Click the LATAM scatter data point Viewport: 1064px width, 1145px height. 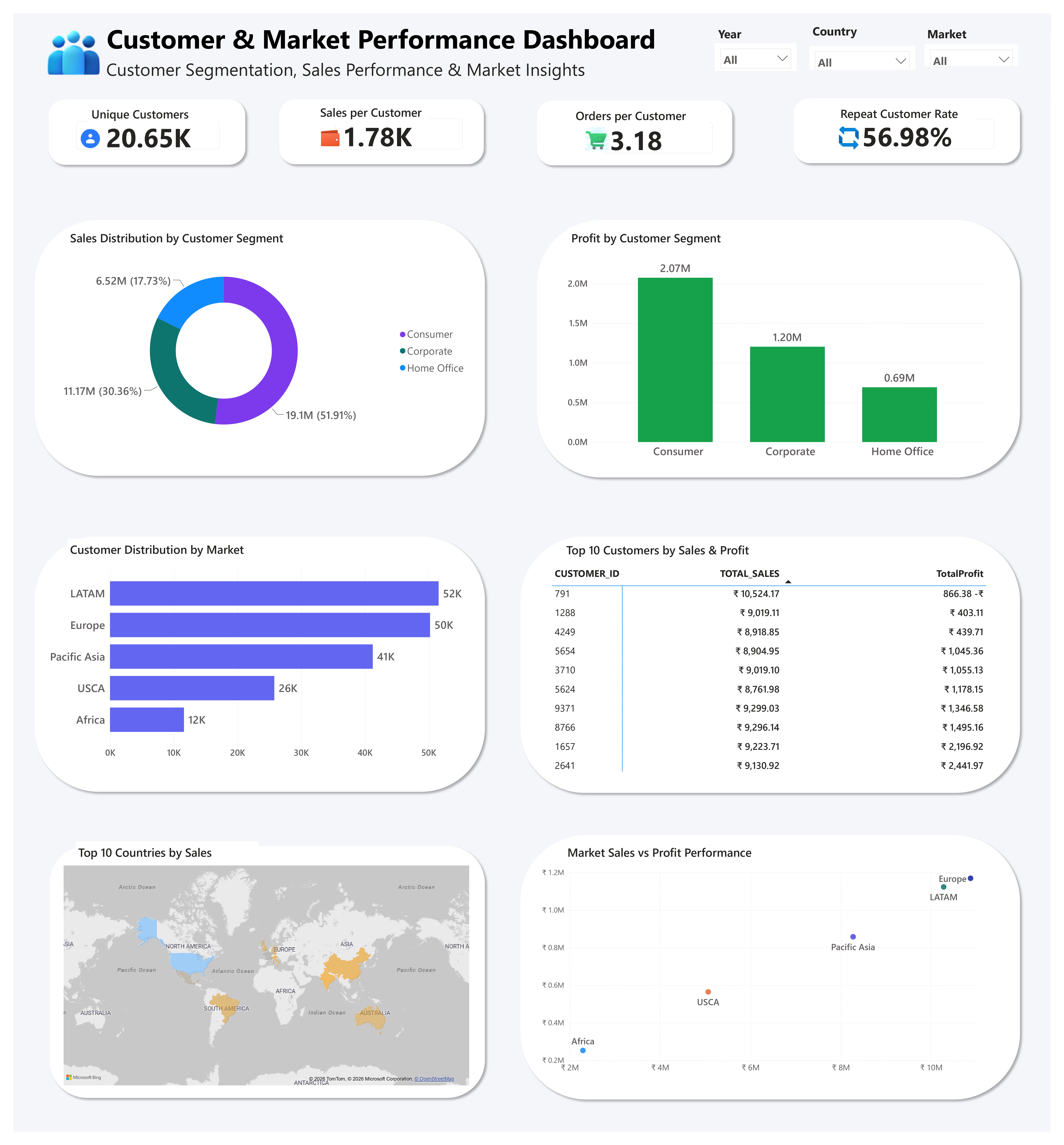(x=944, y=887)
